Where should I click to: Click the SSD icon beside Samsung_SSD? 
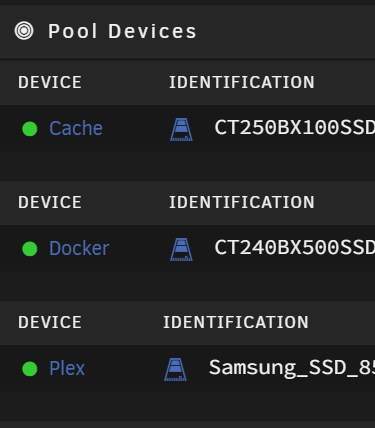click(x=175, y=369)
